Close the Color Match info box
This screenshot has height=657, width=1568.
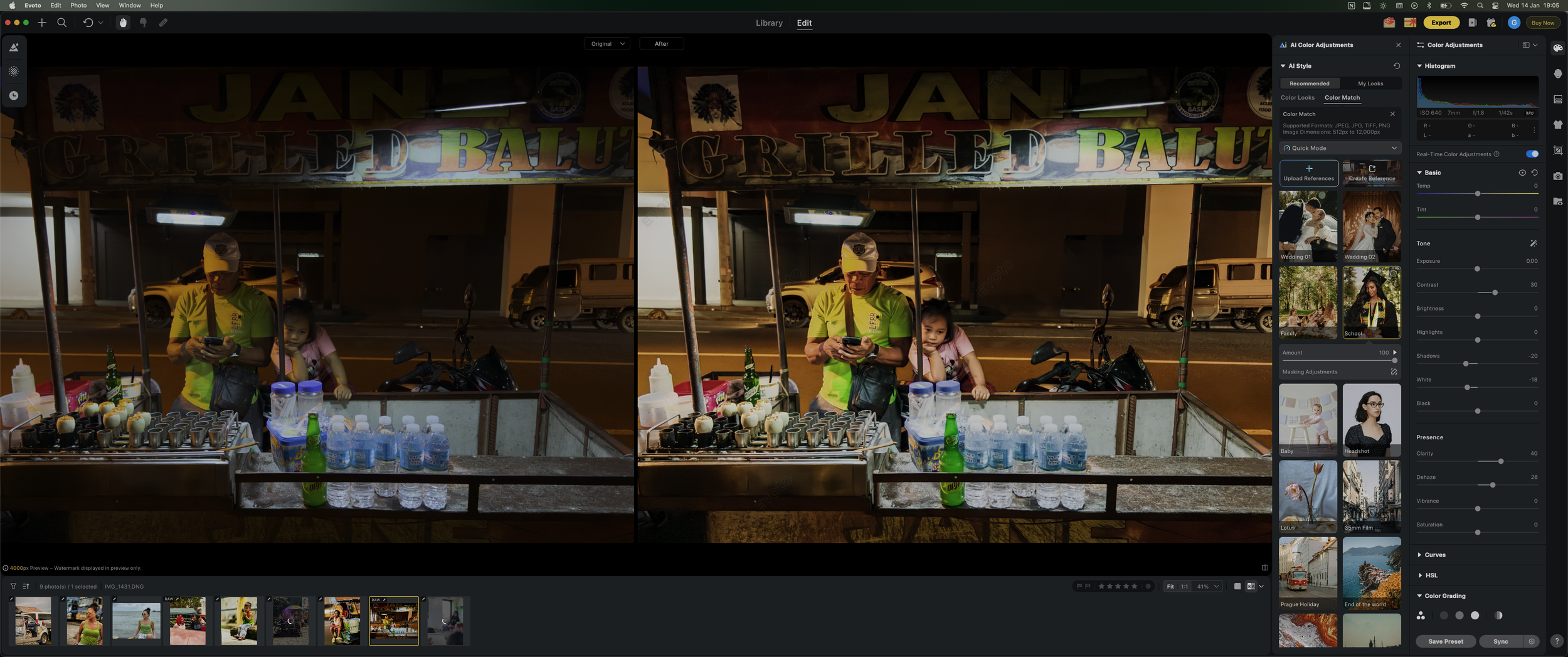[x=1392, y=114]
